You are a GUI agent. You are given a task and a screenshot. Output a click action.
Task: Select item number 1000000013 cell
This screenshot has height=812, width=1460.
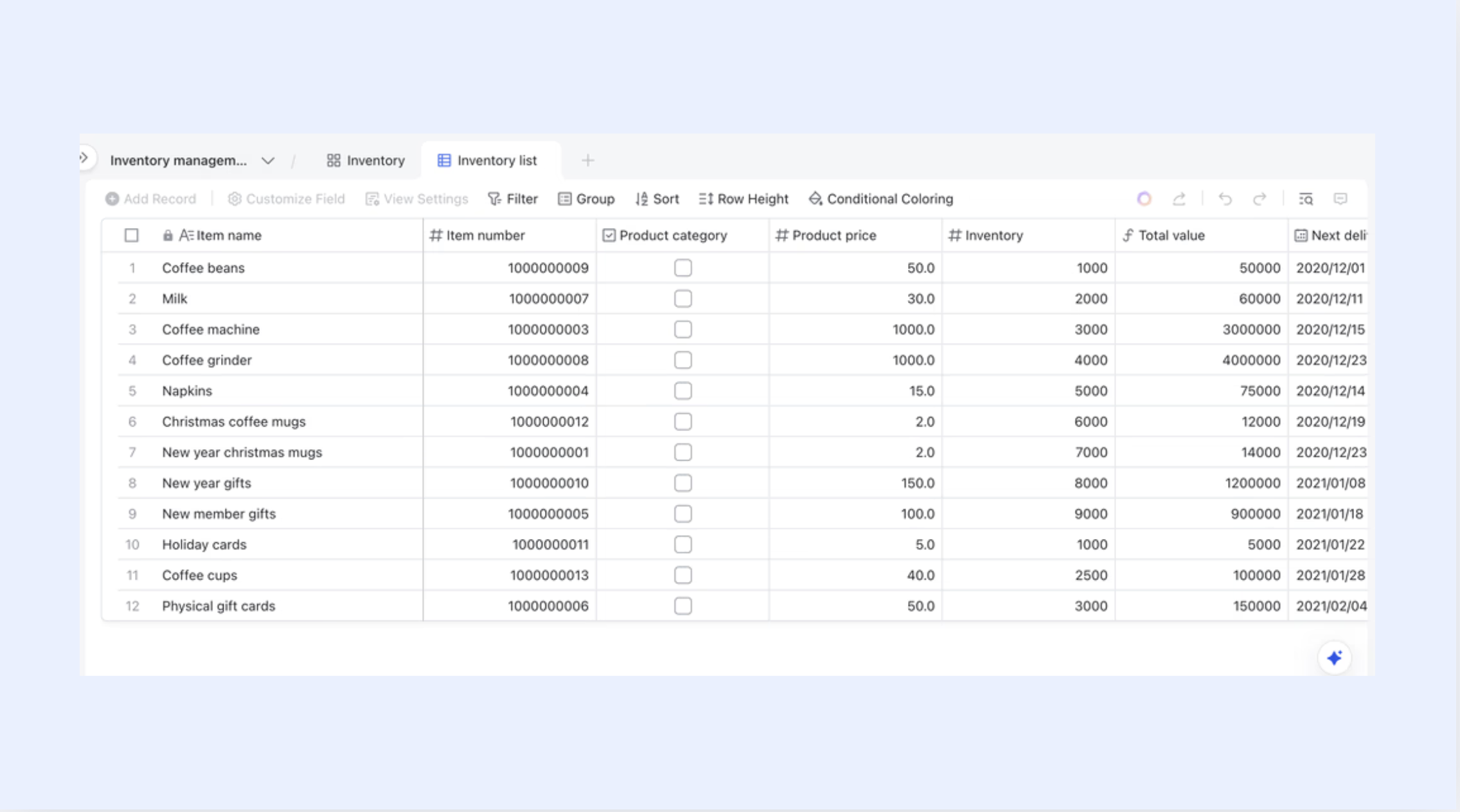coord(510,576)
